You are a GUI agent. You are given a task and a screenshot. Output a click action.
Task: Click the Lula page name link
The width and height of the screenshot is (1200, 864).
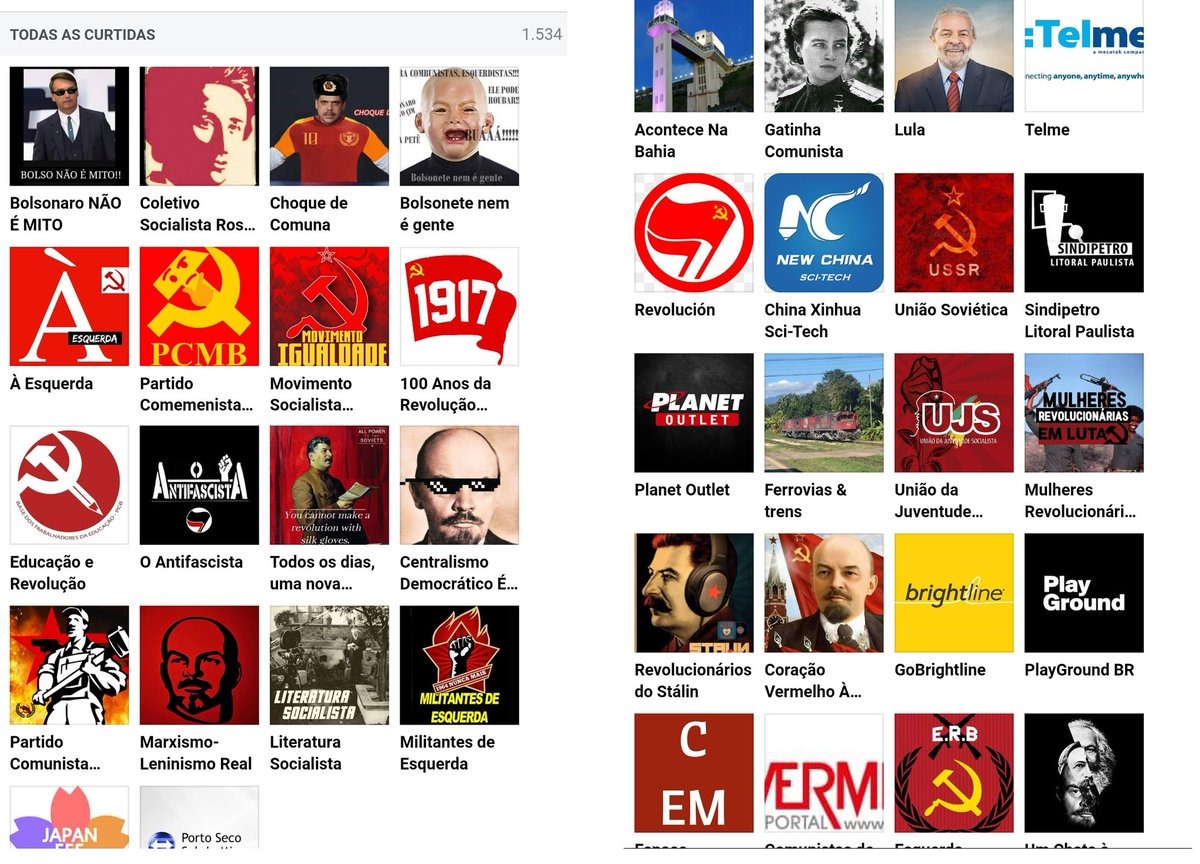tap(910, 130)
